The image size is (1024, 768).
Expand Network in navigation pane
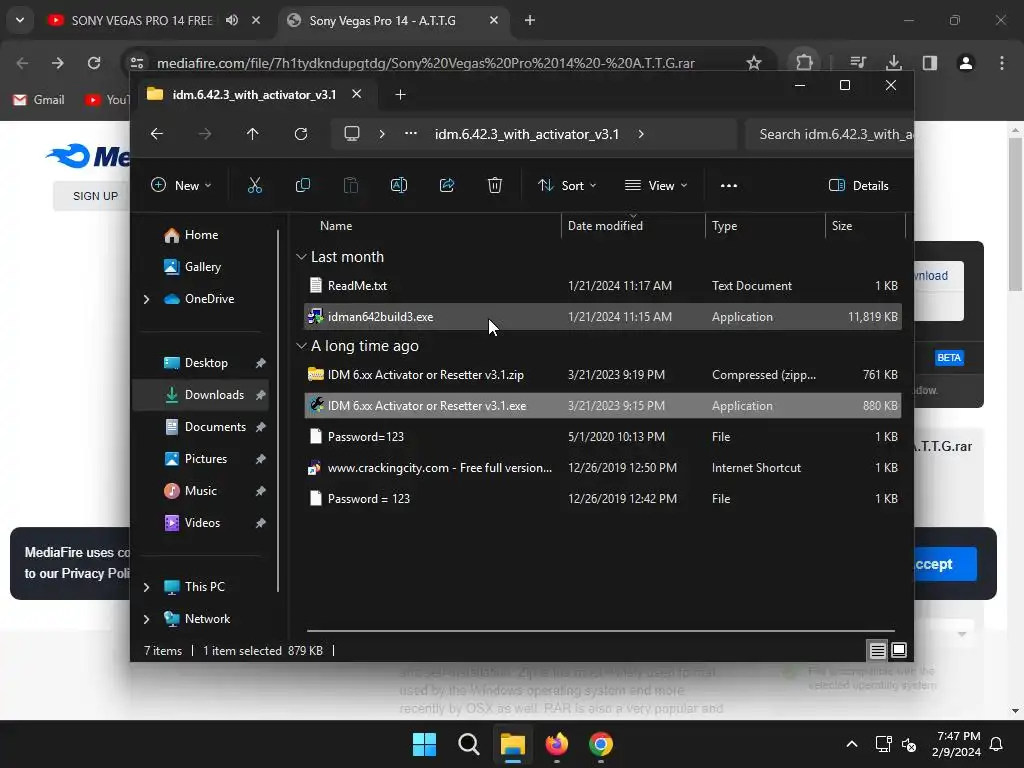(x=146, y=619)
